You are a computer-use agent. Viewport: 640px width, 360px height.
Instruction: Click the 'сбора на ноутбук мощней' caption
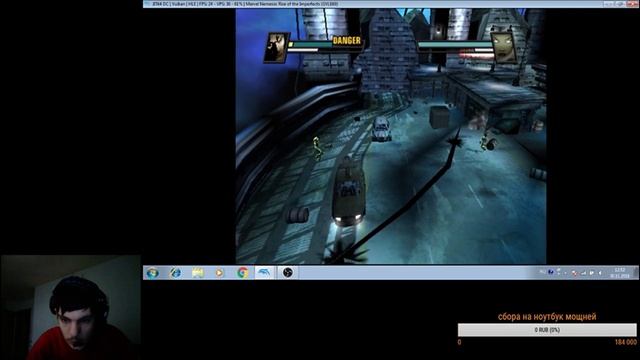547,316
